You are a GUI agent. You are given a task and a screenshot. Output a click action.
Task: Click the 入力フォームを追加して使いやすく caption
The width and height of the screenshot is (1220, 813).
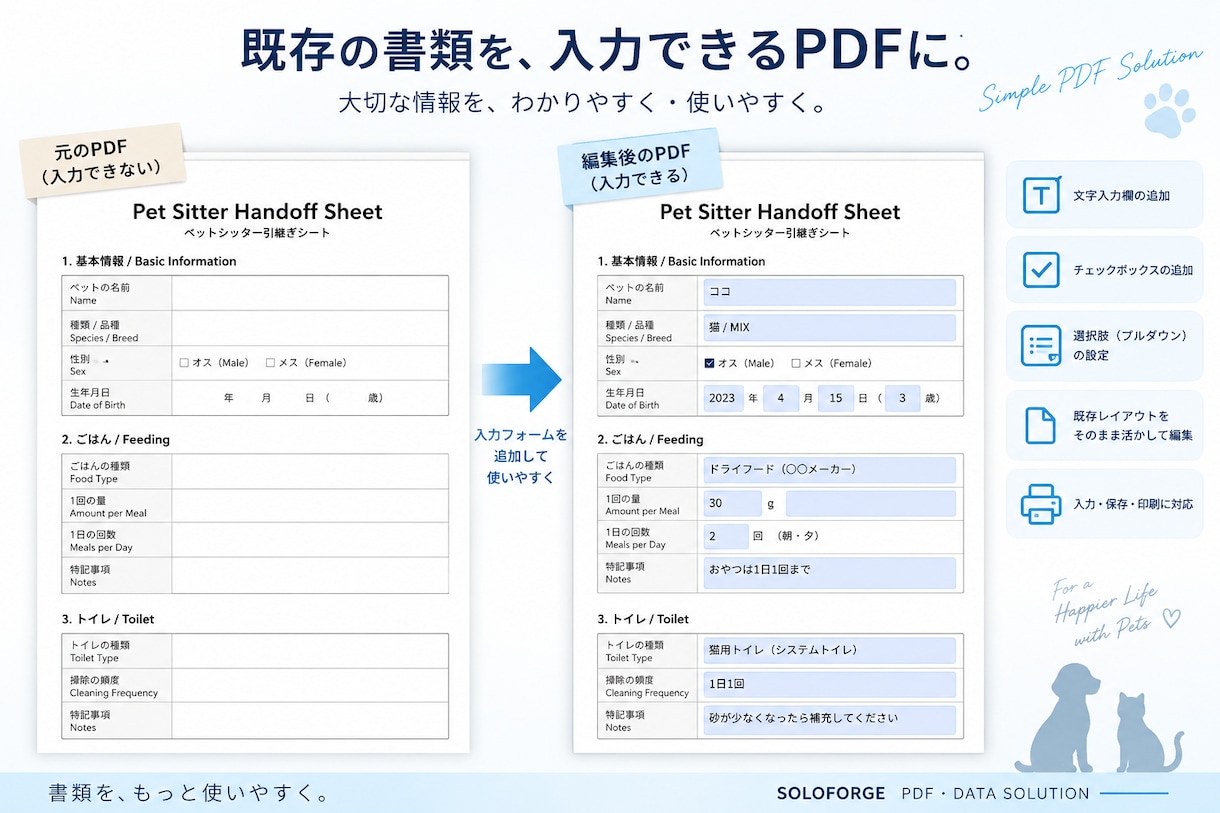[x=521, y=456]
